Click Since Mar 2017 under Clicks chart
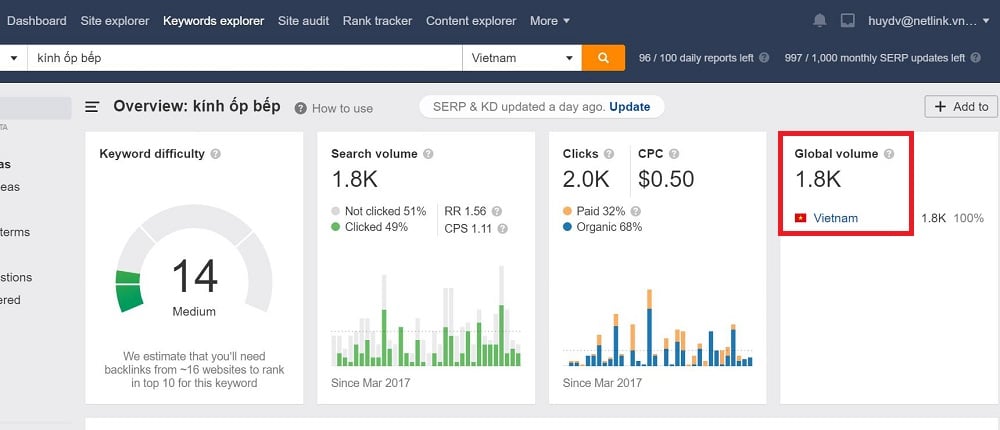Viewport: 1000px width, 430px height. pyautogui.click(x=602, y=383)
